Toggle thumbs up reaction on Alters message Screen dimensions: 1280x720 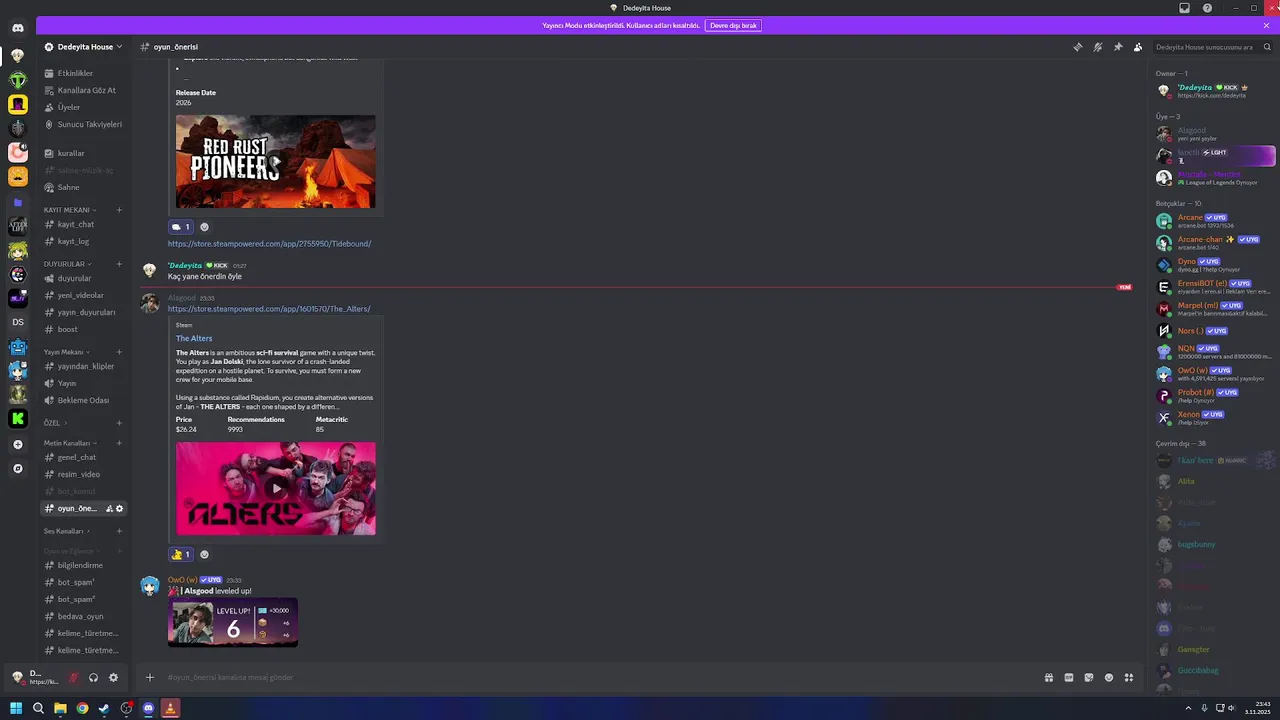[181, 554]
